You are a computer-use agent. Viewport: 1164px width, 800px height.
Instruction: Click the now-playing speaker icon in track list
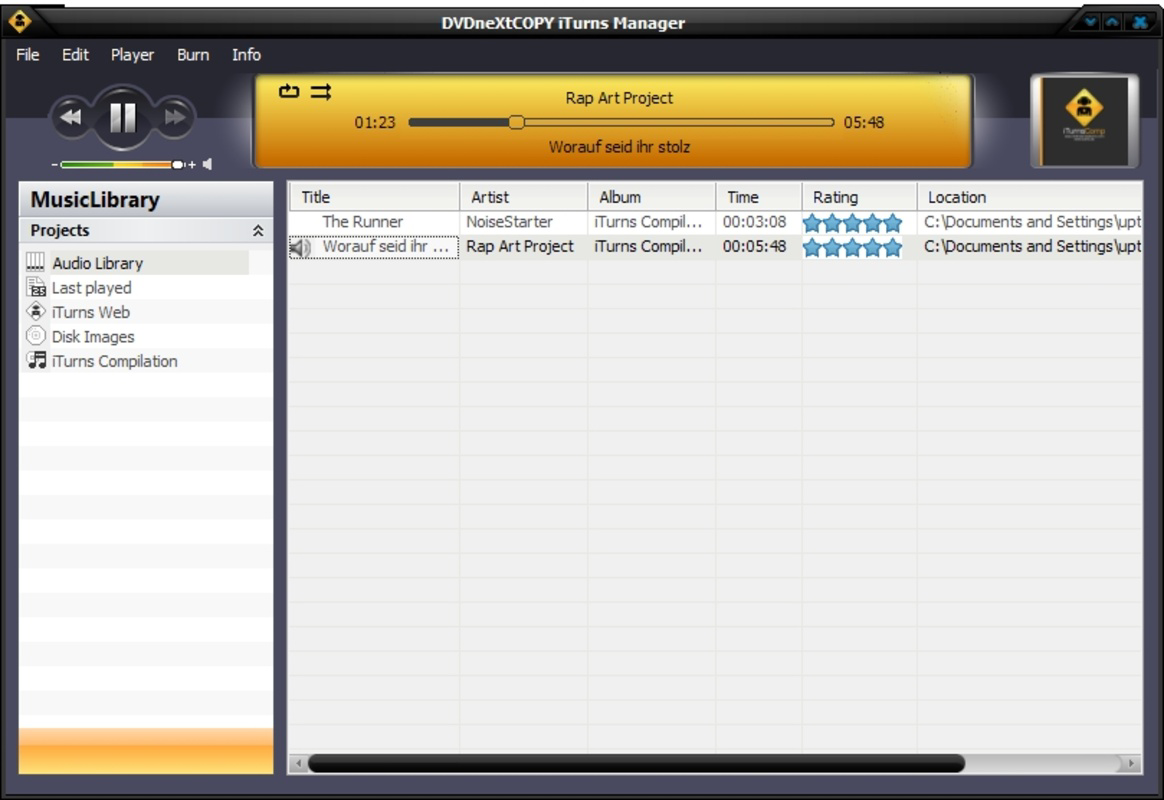[x=301, y=247]
